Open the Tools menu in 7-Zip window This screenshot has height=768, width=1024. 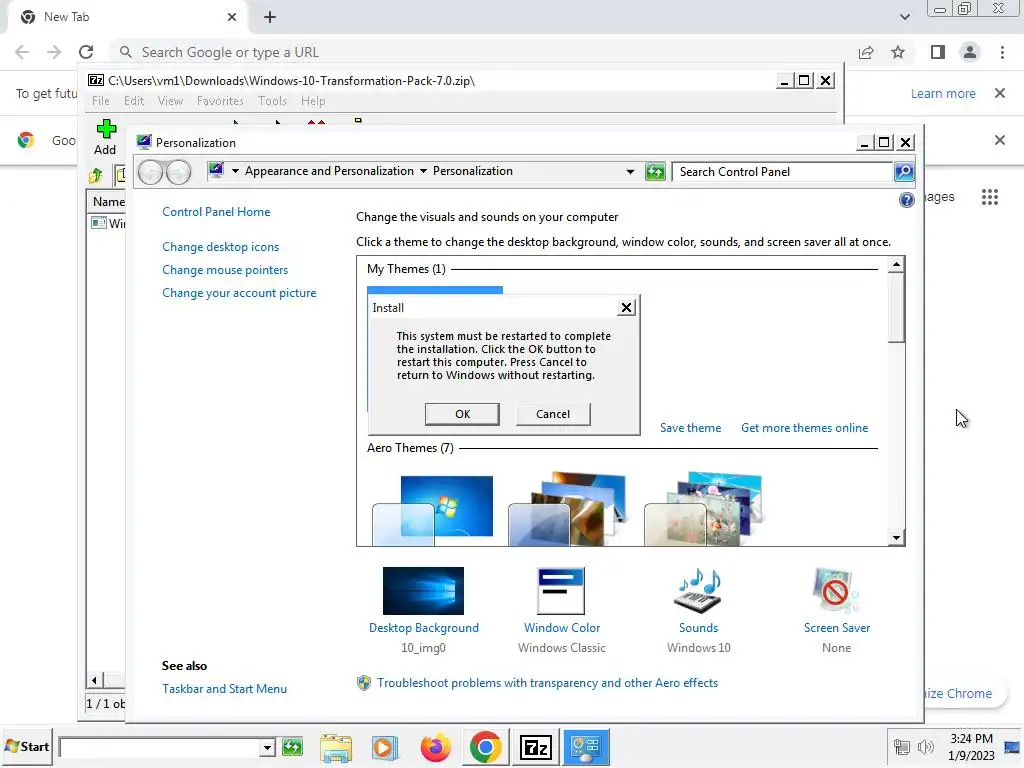272,101
